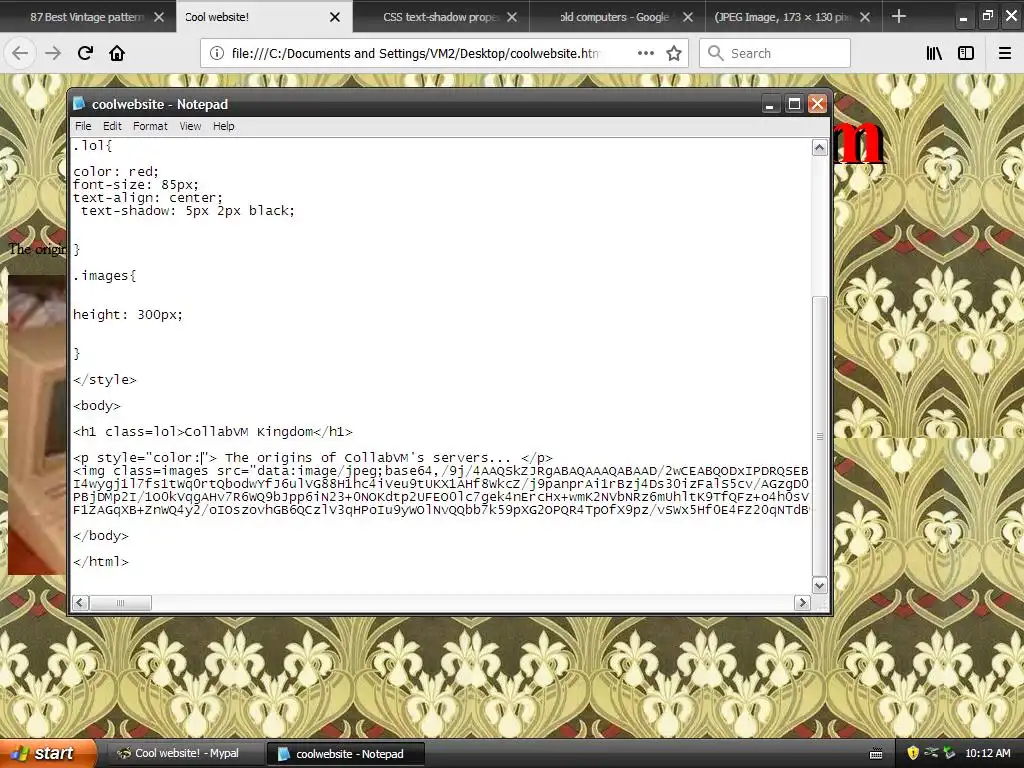Maximize the coolwebsite Notepad window
The image size is (1024, 768).
tap(794, 104)
